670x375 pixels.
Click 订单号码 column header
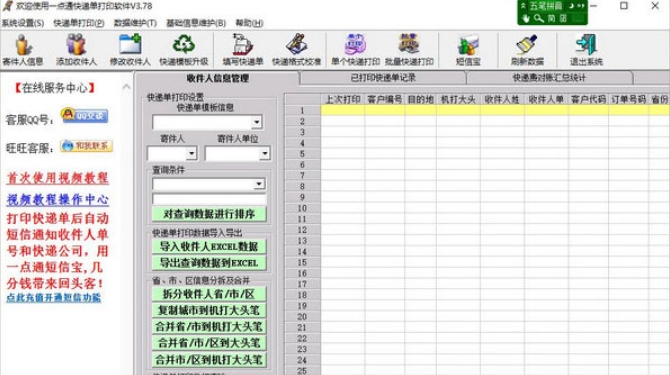point(628,100)
